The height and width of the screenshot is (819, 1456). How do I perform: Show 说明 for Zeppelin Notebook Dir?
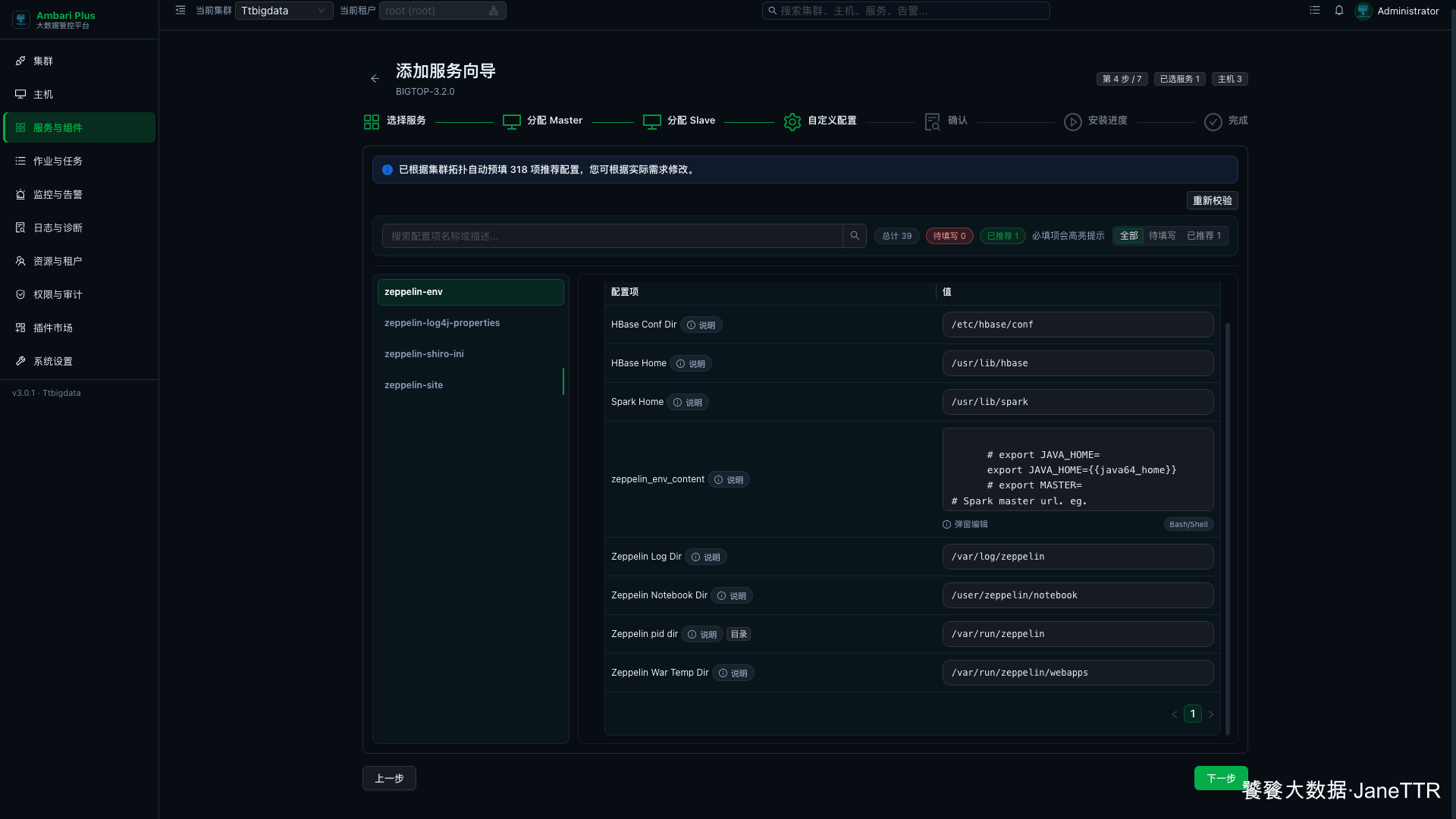click(732, 596)
